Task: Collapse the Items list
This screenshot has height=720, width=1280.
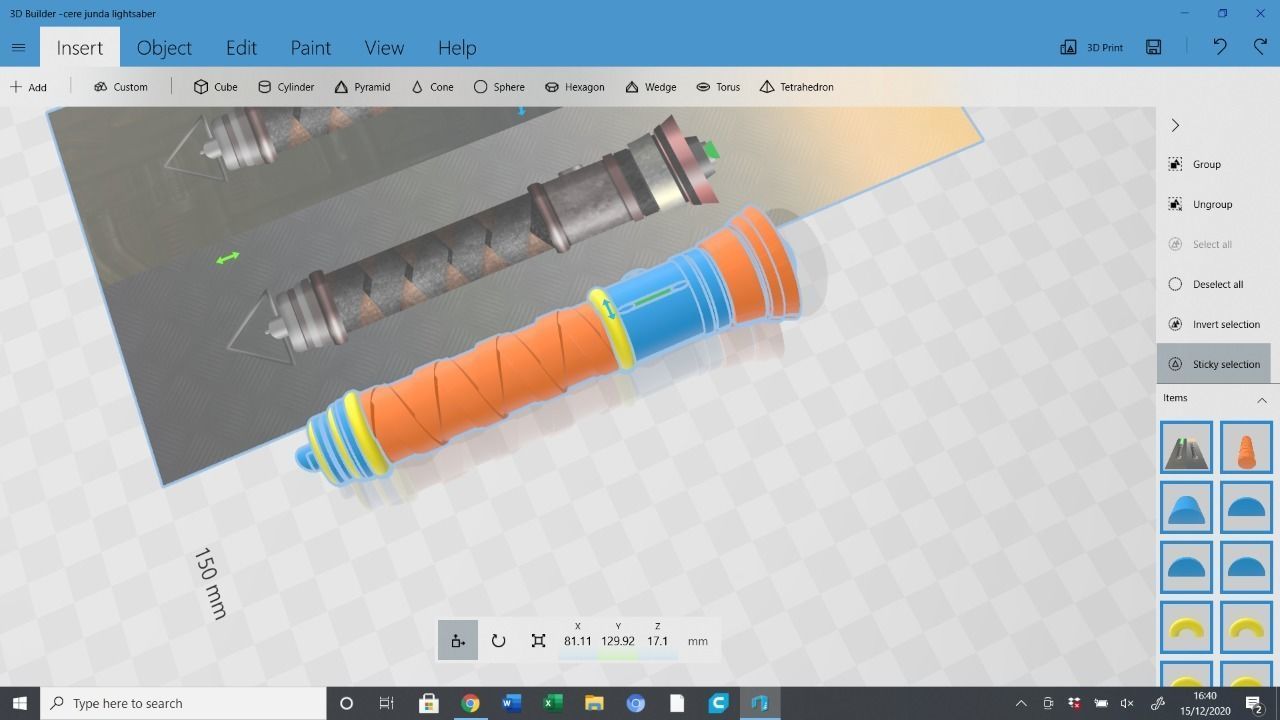Action: click(1262, 400)
